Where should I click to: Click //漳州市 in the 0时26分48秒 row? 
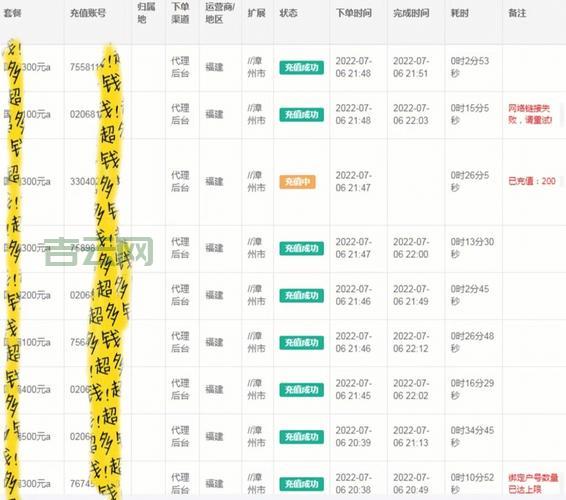click(257, 342)
